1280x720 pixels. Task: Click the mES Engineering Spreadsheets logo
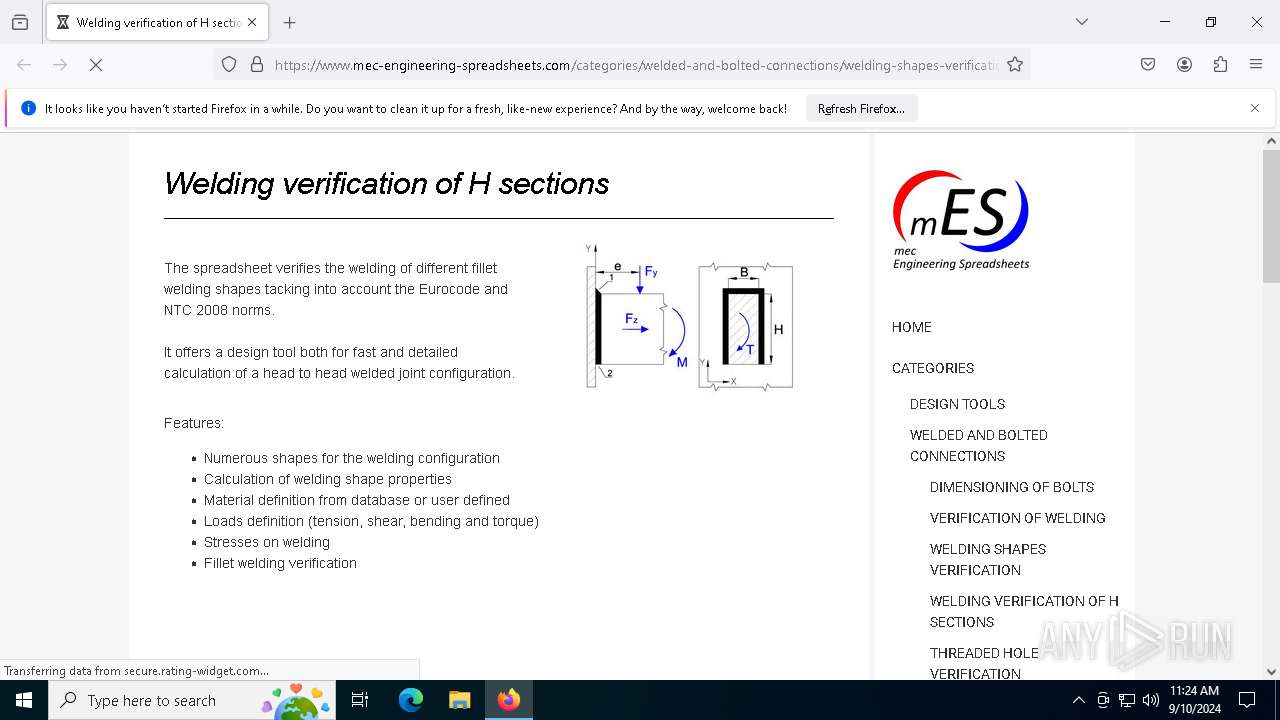click(x=961, y=219)
